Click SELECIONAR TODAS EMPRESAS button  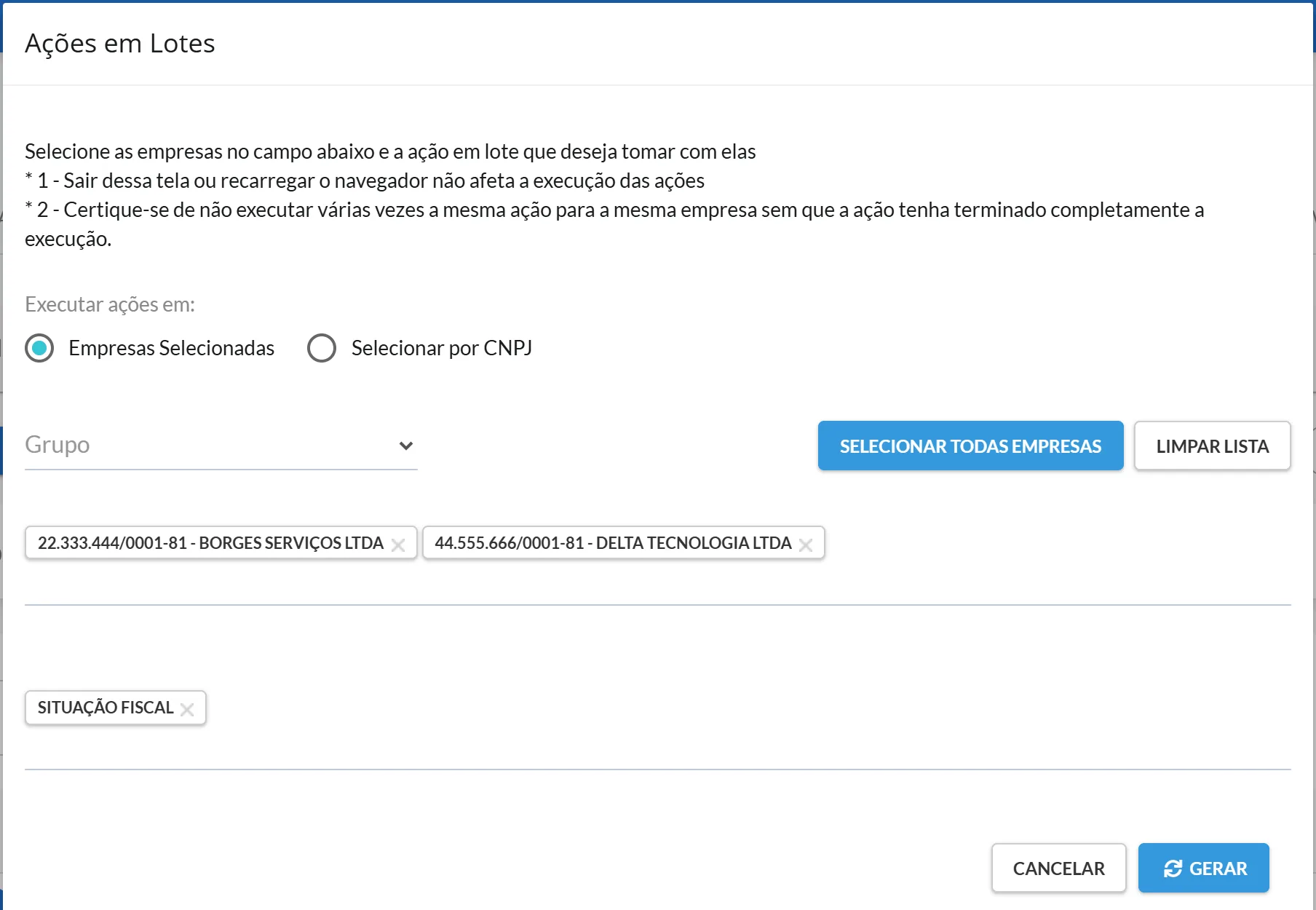971,446
